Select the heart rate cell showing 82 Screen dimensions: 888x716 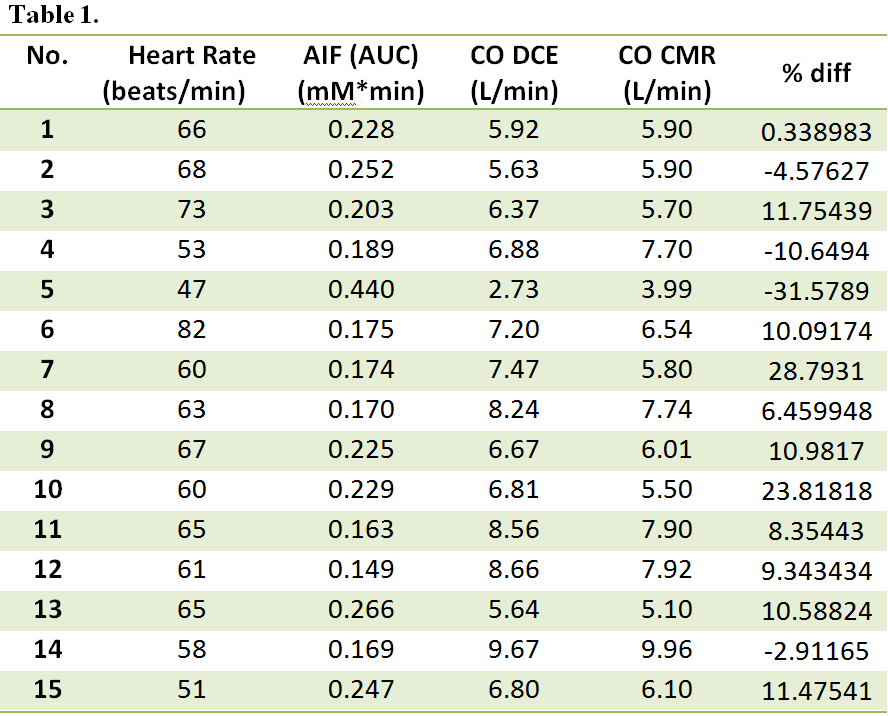(x=191, y=330)
